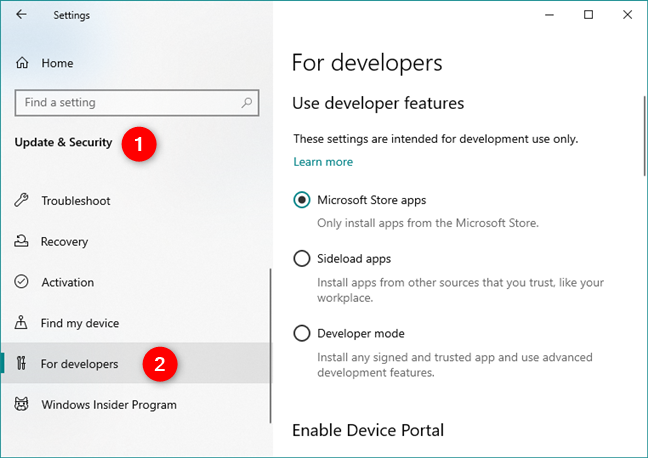Click 'Only install apps from the Microsoft Store' text
This screenshot has width=648, height=458.
[428, 223]
